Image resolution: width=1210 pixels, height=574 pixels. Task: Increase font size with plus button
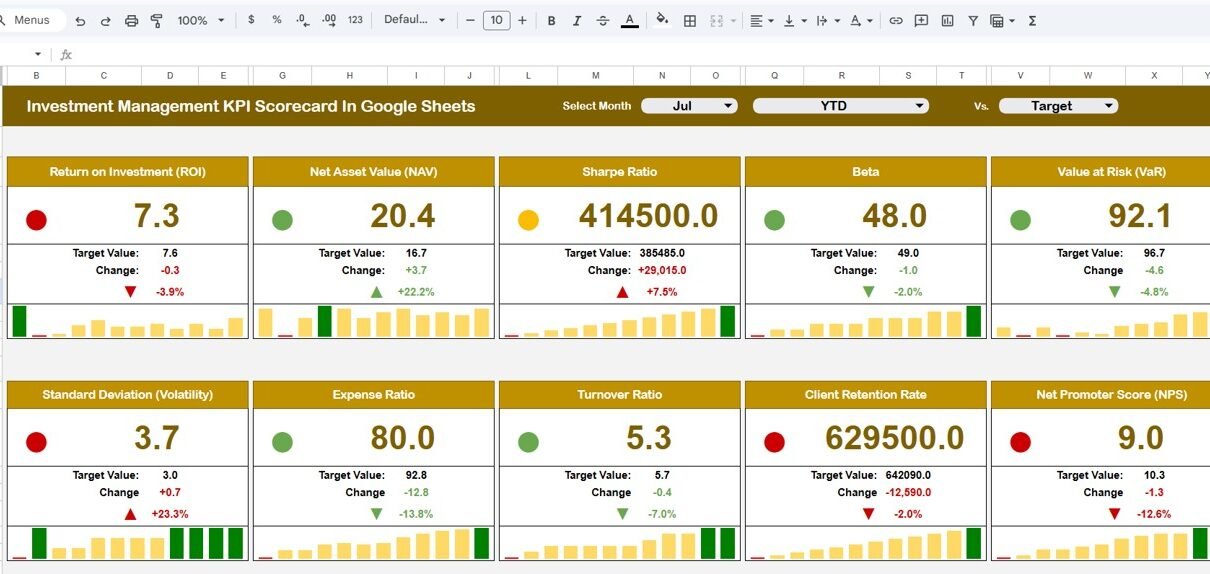point(522,20)
